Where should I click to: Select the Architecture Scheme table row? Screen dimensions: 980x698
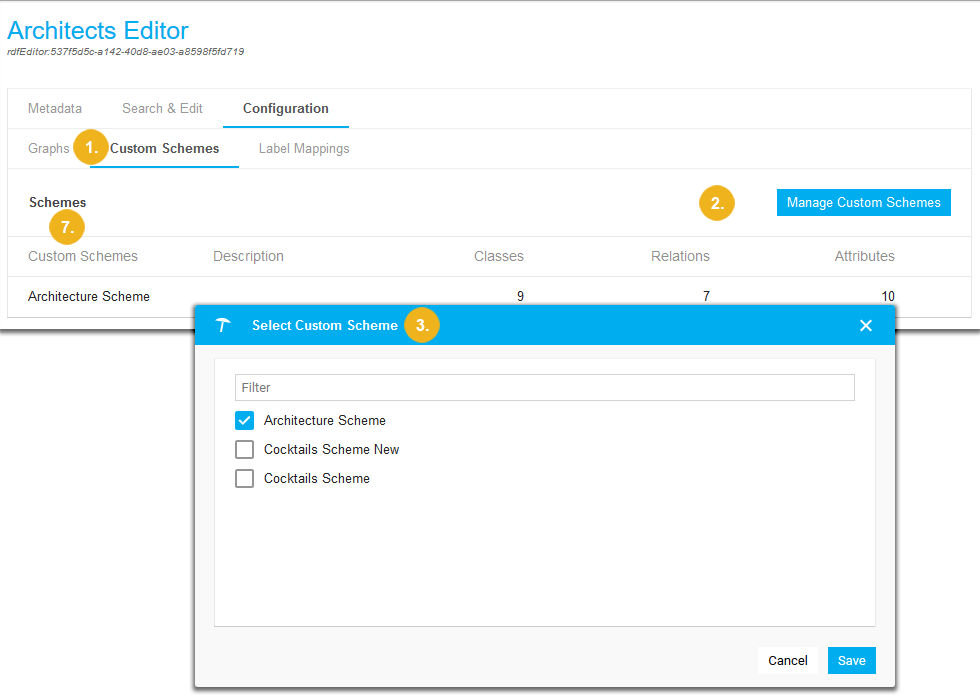pyautogui.click(x=89, y=296)
